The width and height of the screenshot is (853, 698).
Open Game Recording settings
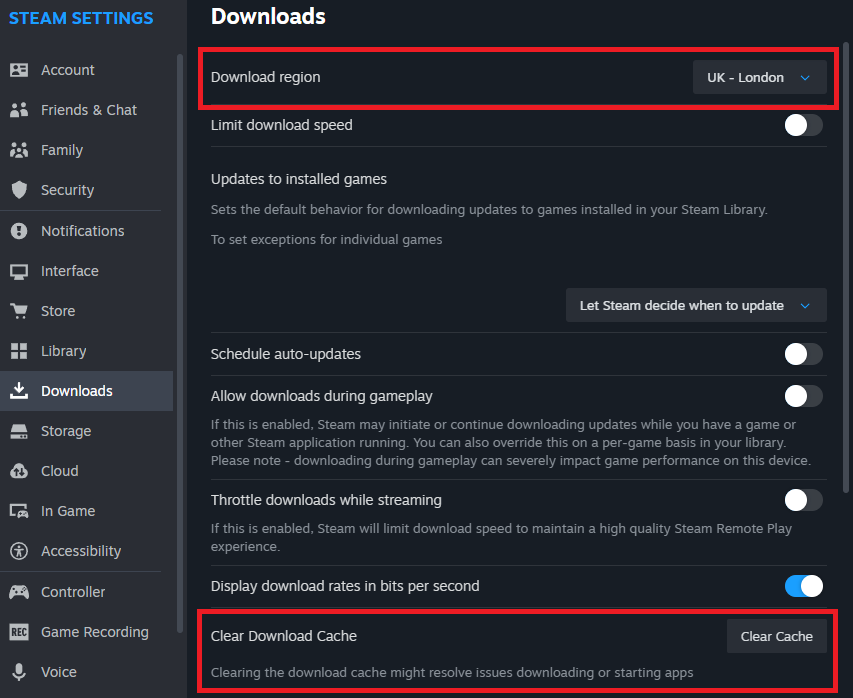pos(95,632)
